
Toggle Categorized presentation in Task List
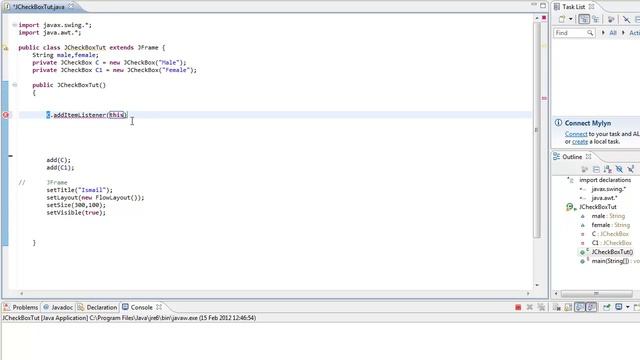(x=584, y=19)
